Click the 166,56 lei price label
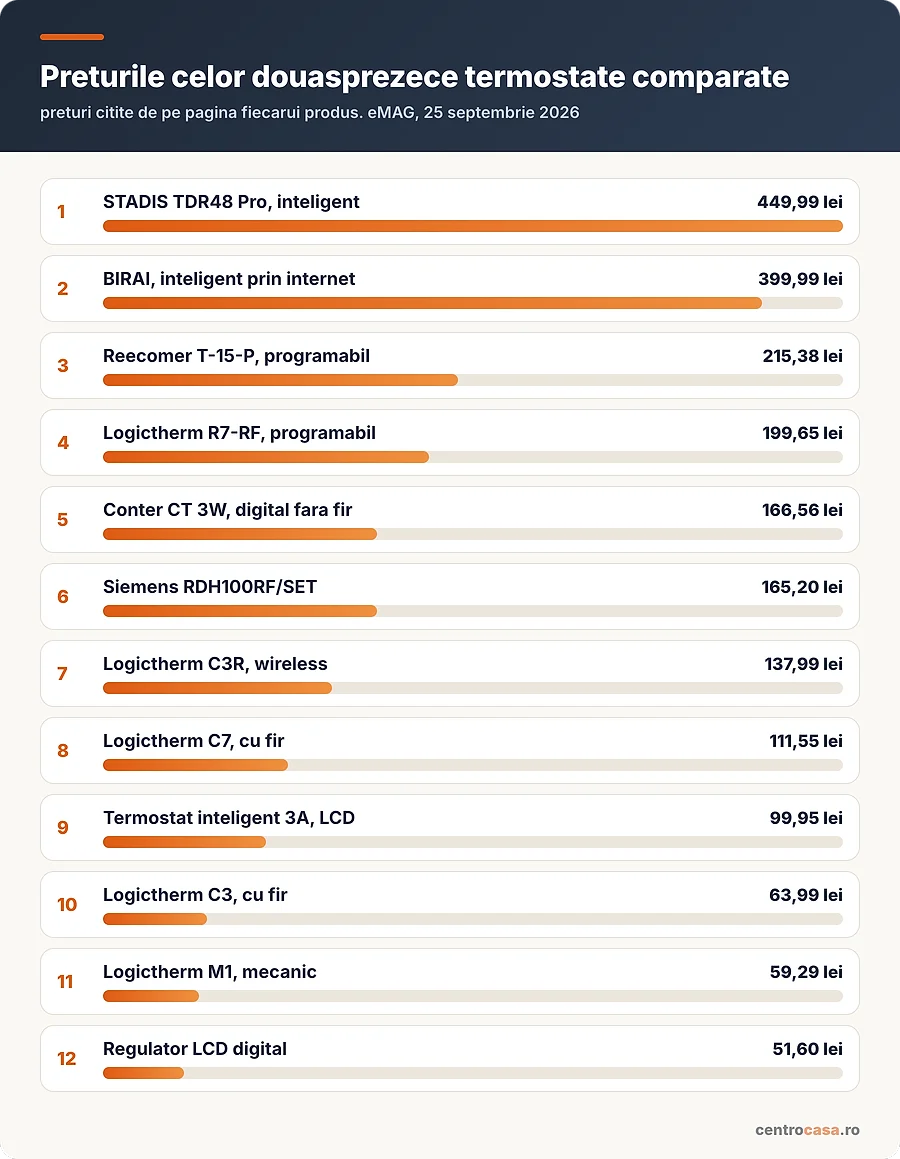 (x=802, y=510)
